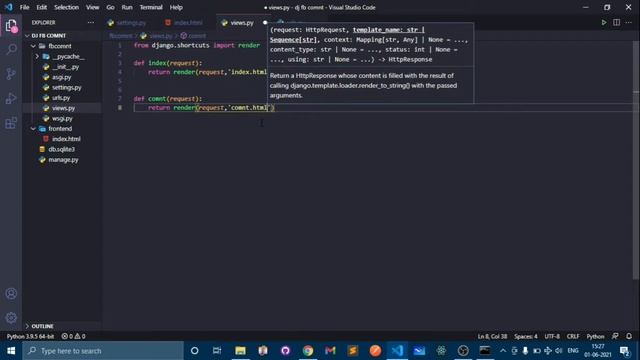Open Source Control view
Screen dimensions: 640x360
pos(11,74)
